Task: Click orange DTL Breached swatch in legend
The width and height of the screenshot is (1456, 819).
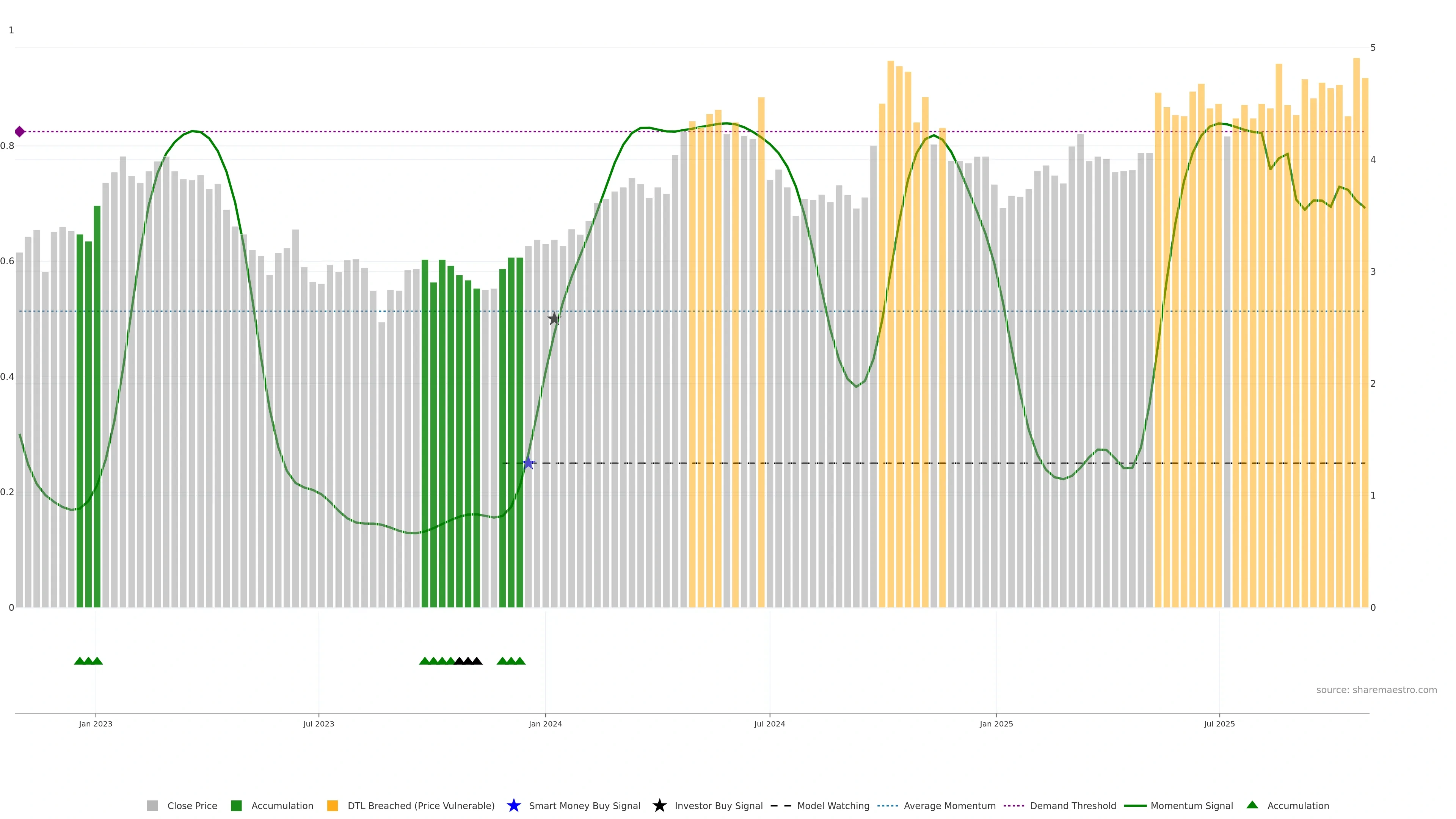Action: (x=333, y=805)
